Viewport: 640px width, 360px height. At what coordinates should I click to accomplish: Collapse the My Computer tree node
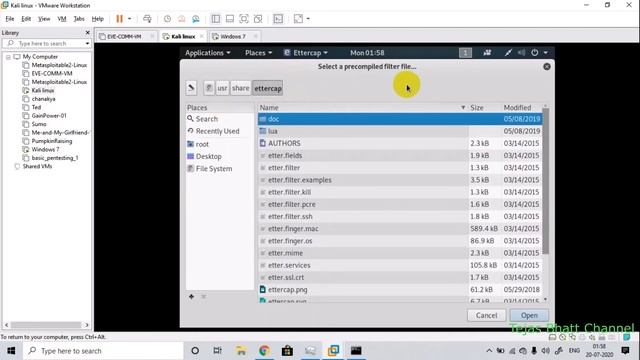pyautogui.click(x=8, y=57)
